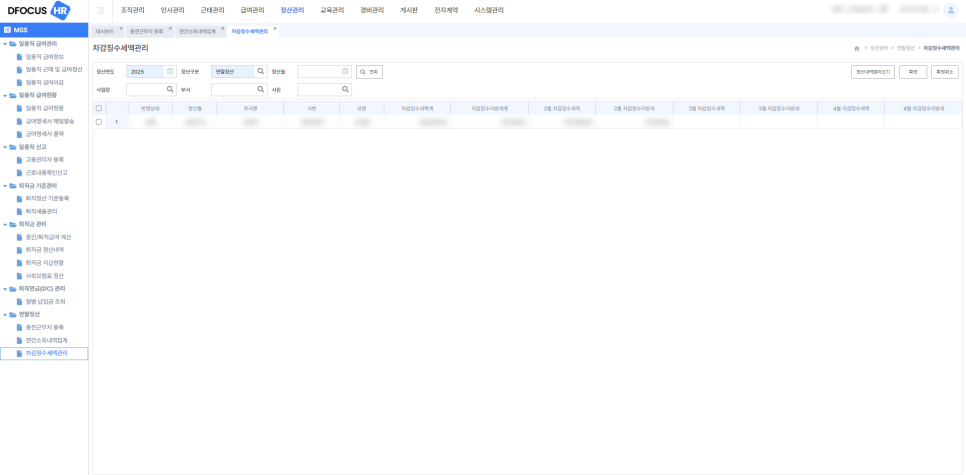Open the 전자계약 top menu
This screenshot has width=966, height=475.
446,10
